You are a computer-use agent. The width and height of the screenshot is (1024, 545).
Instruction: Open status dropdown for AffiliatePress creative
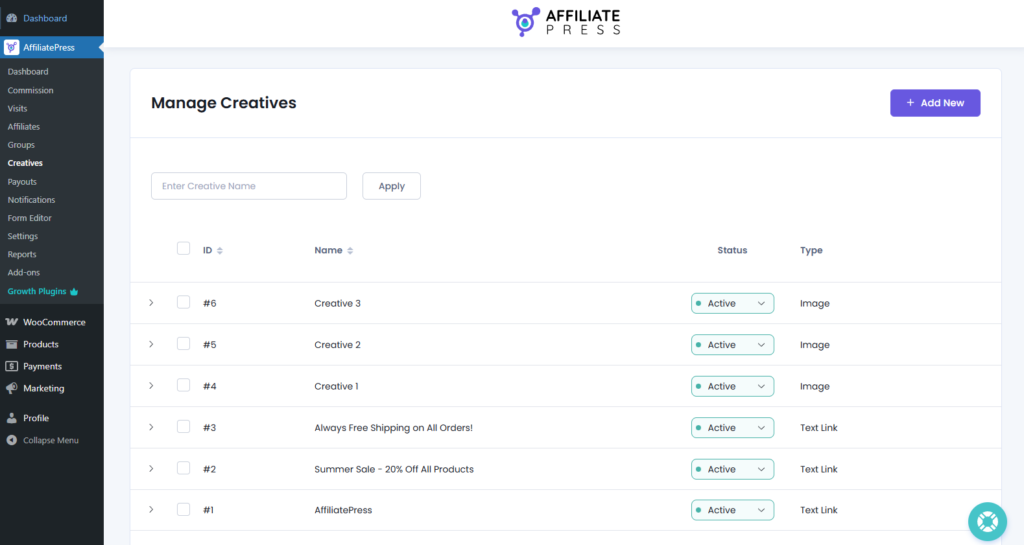tap(733, 510)
